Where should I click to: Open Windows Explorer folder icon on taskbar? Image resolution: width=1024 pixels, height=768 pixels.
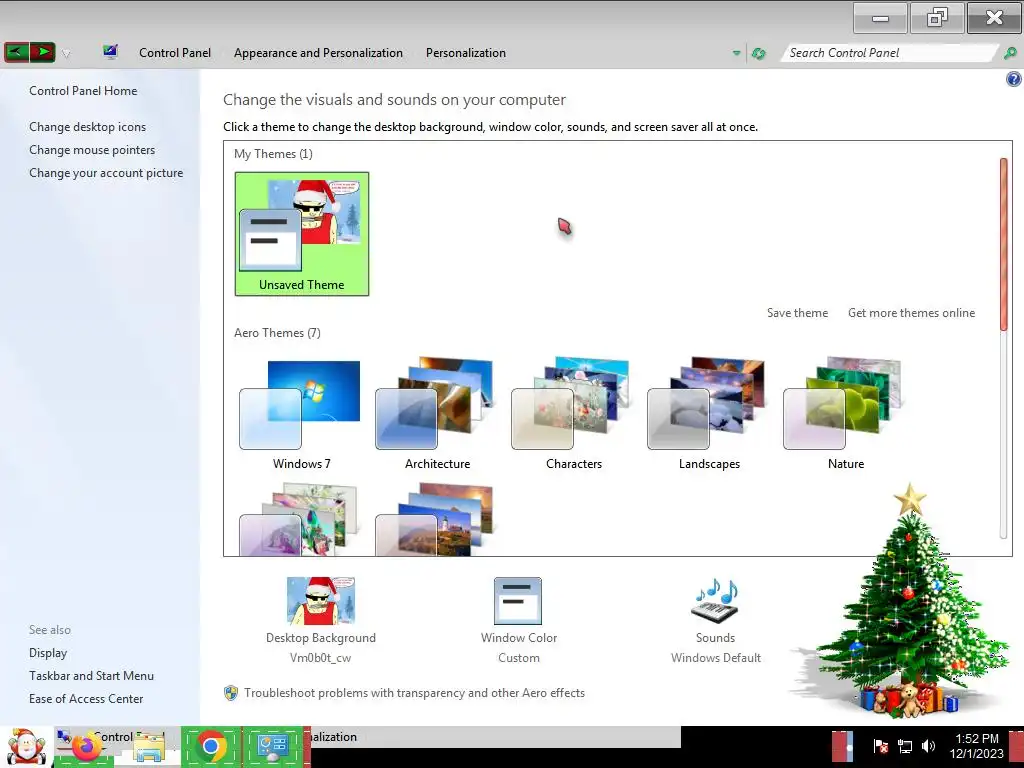click(149, 747)
